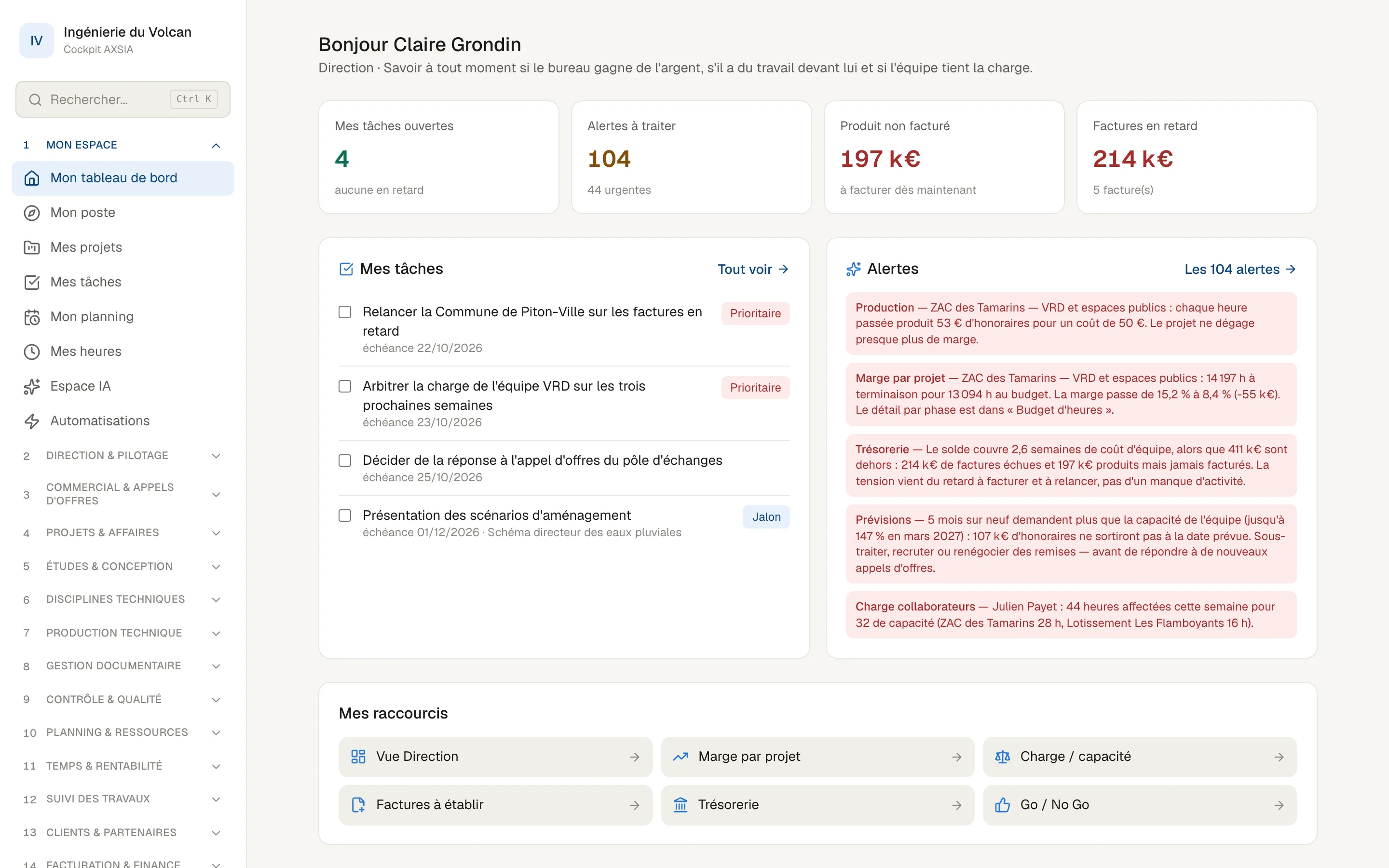Click the bank icon on Trésorerie shortcut

[680, 805]
